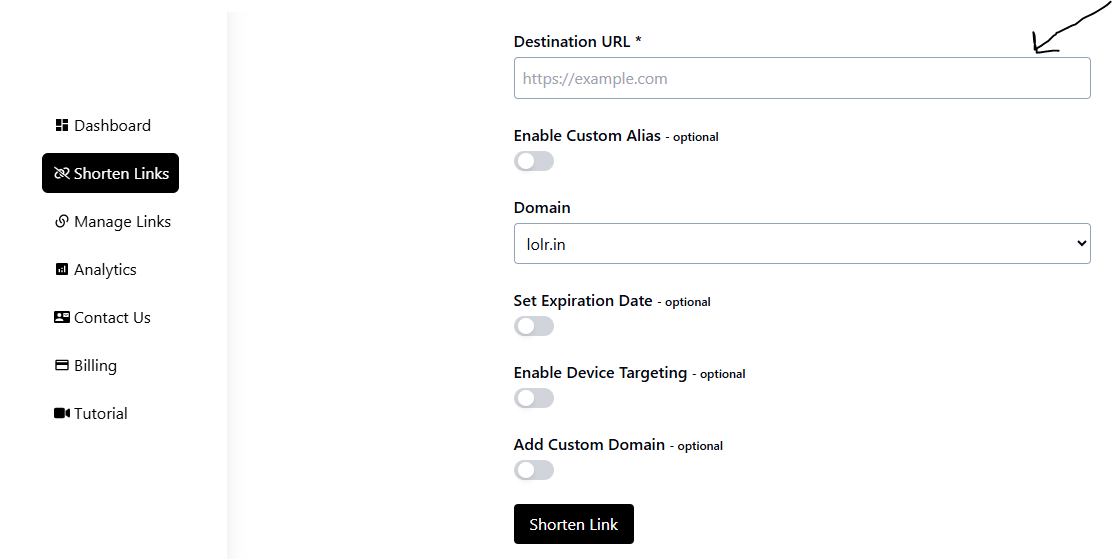Navigate to the Dashboard link
1112x559 pixels.
point(103,126)
